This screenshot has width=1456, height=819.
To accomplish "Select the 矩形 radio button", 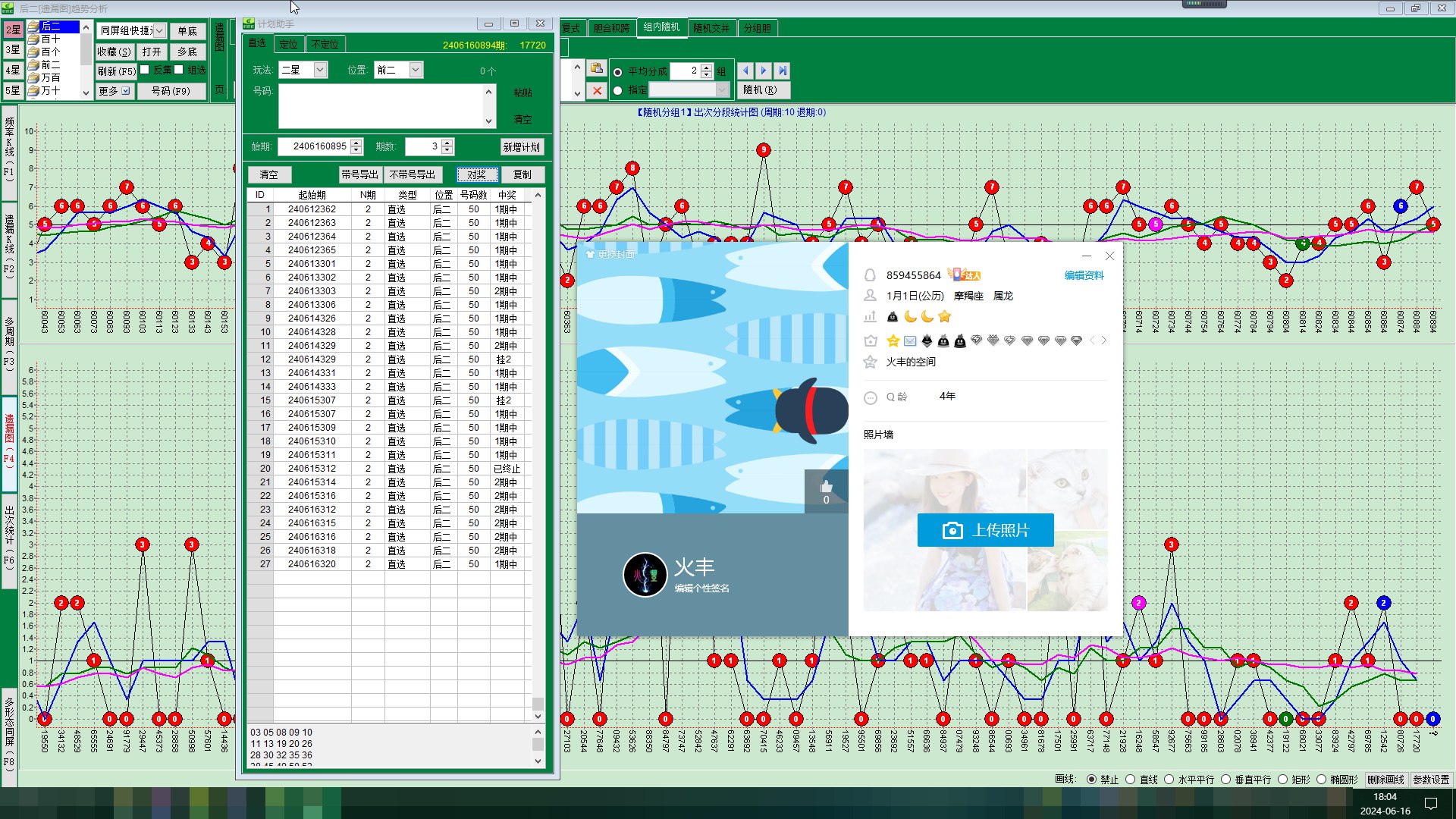I will tap(1282, 780).
